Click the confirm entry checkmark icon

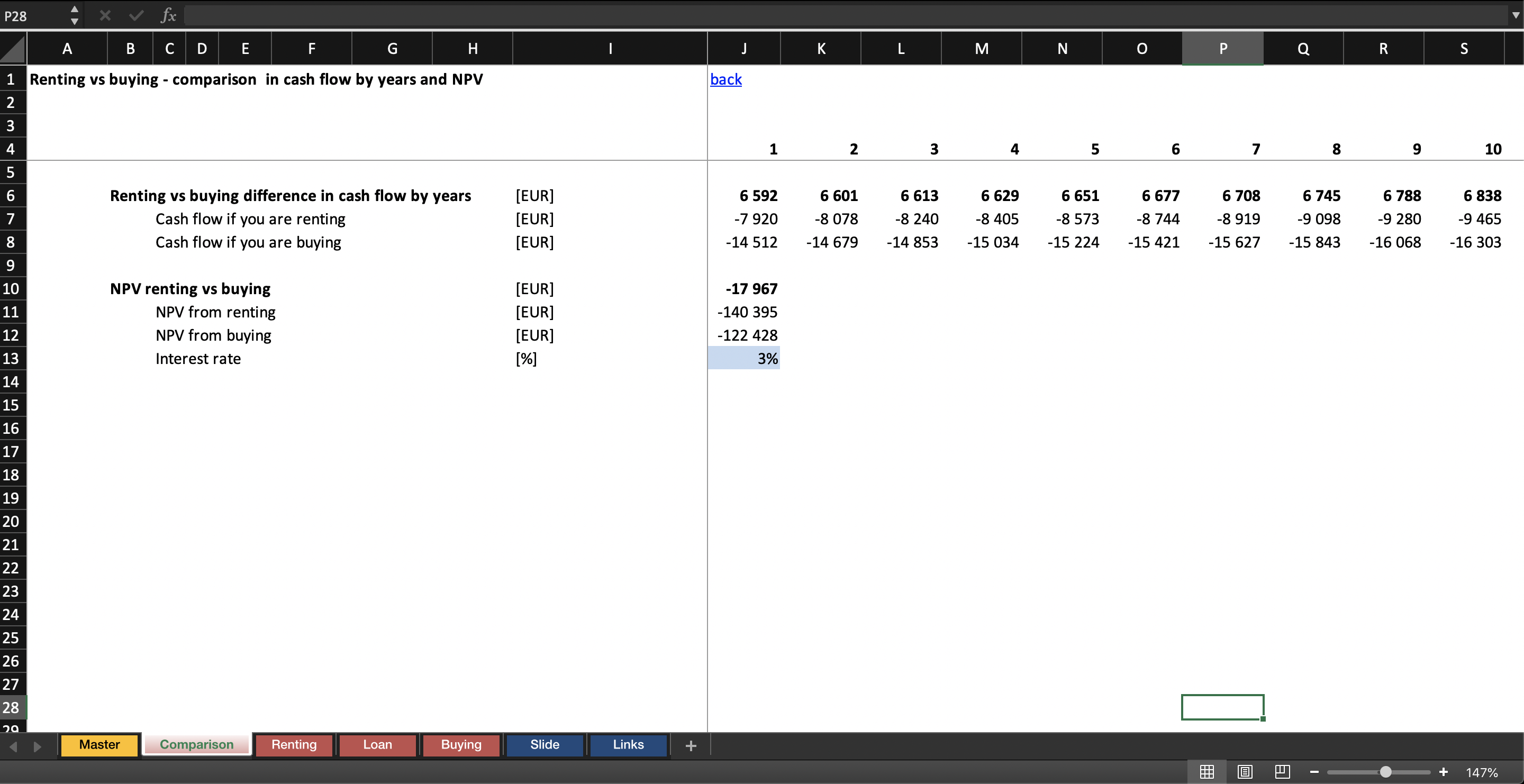point(136,15)
